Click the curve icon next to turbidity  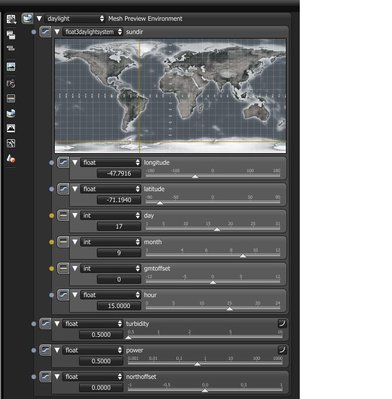tap(45, 324)
